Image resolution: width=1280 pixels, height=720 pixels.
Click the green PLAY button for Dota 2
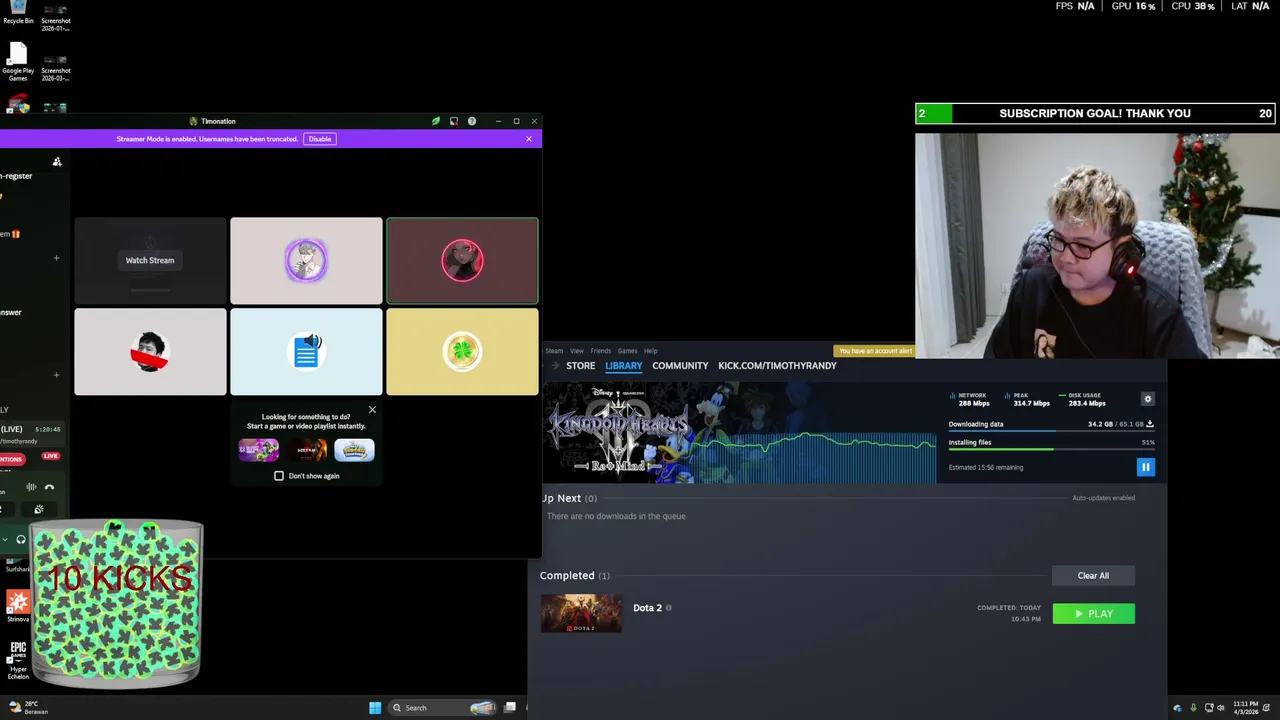click(x=1093, y=614)
